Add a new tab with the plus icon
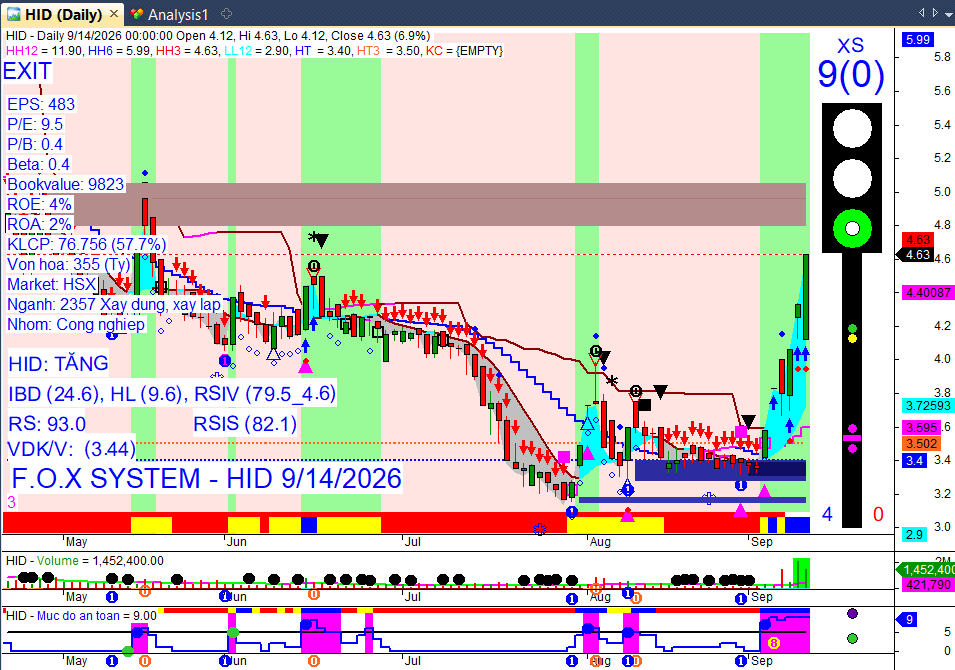955x670 pixels. [x=226, y=13]
